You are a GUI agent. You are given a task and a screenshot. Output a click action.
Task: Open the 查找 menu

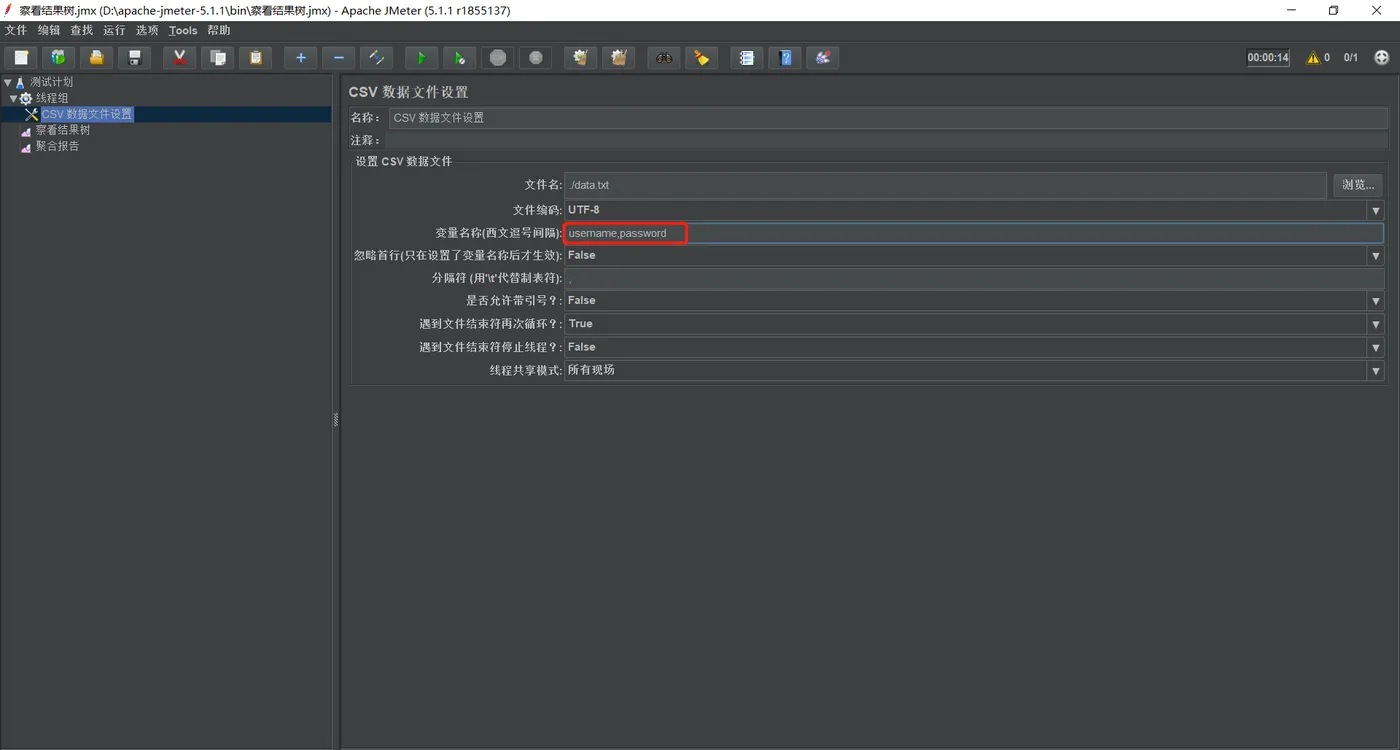click(x=82, y=30)
